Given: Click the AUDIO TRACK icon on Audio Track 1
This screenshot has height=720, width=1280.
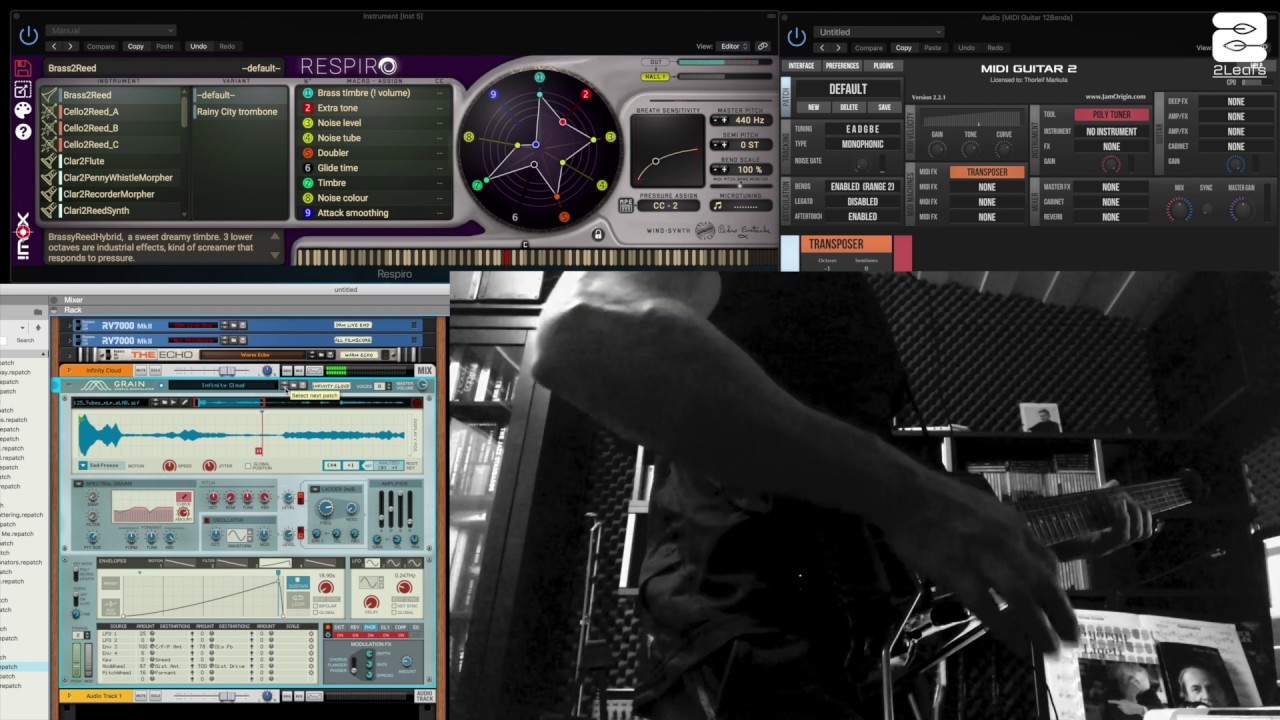Looking at the screenshot, I should 424,696.
